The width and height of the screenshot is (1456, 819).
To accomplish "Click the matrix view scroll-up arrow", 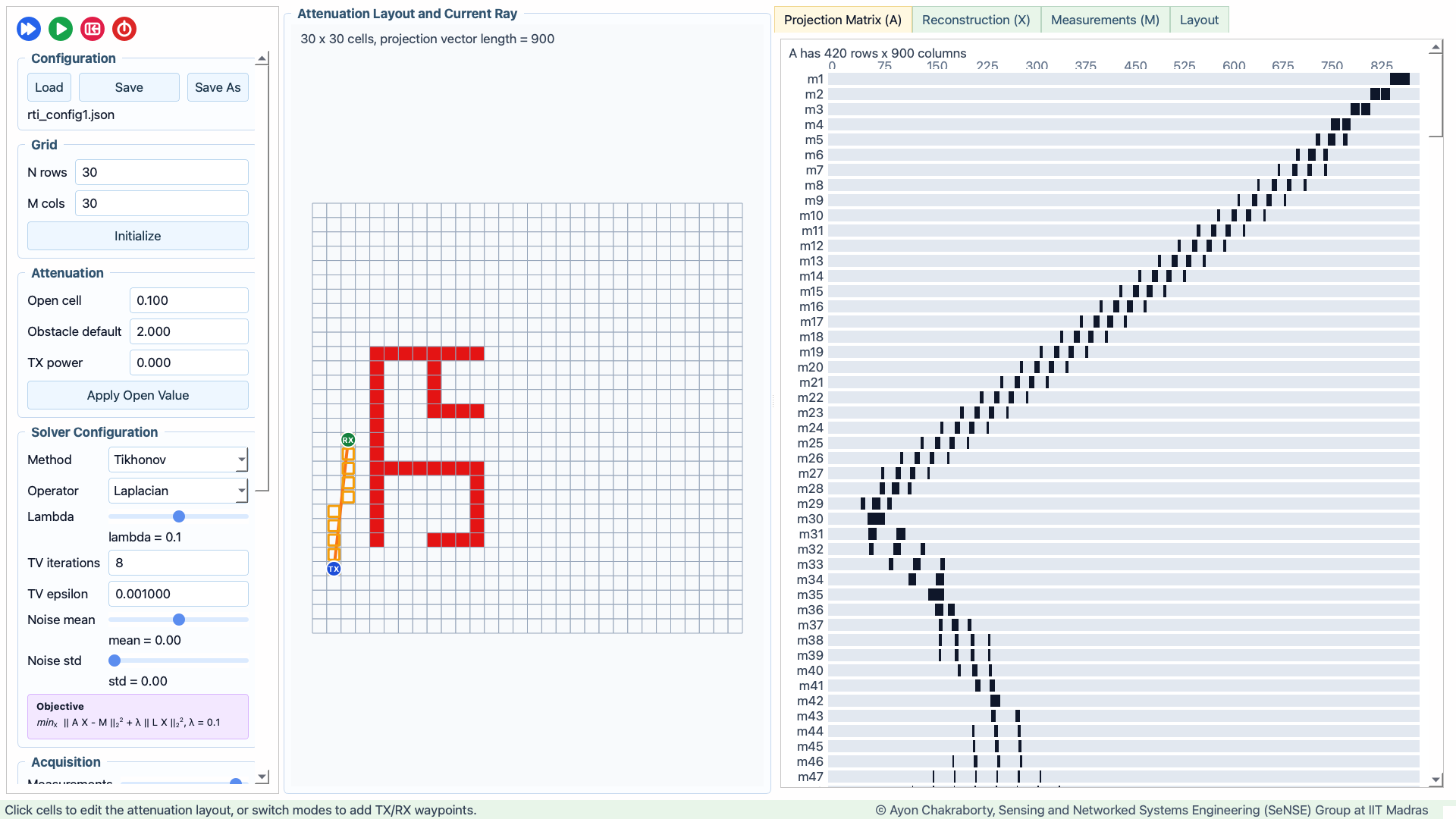I will (x=1436, y=48).
